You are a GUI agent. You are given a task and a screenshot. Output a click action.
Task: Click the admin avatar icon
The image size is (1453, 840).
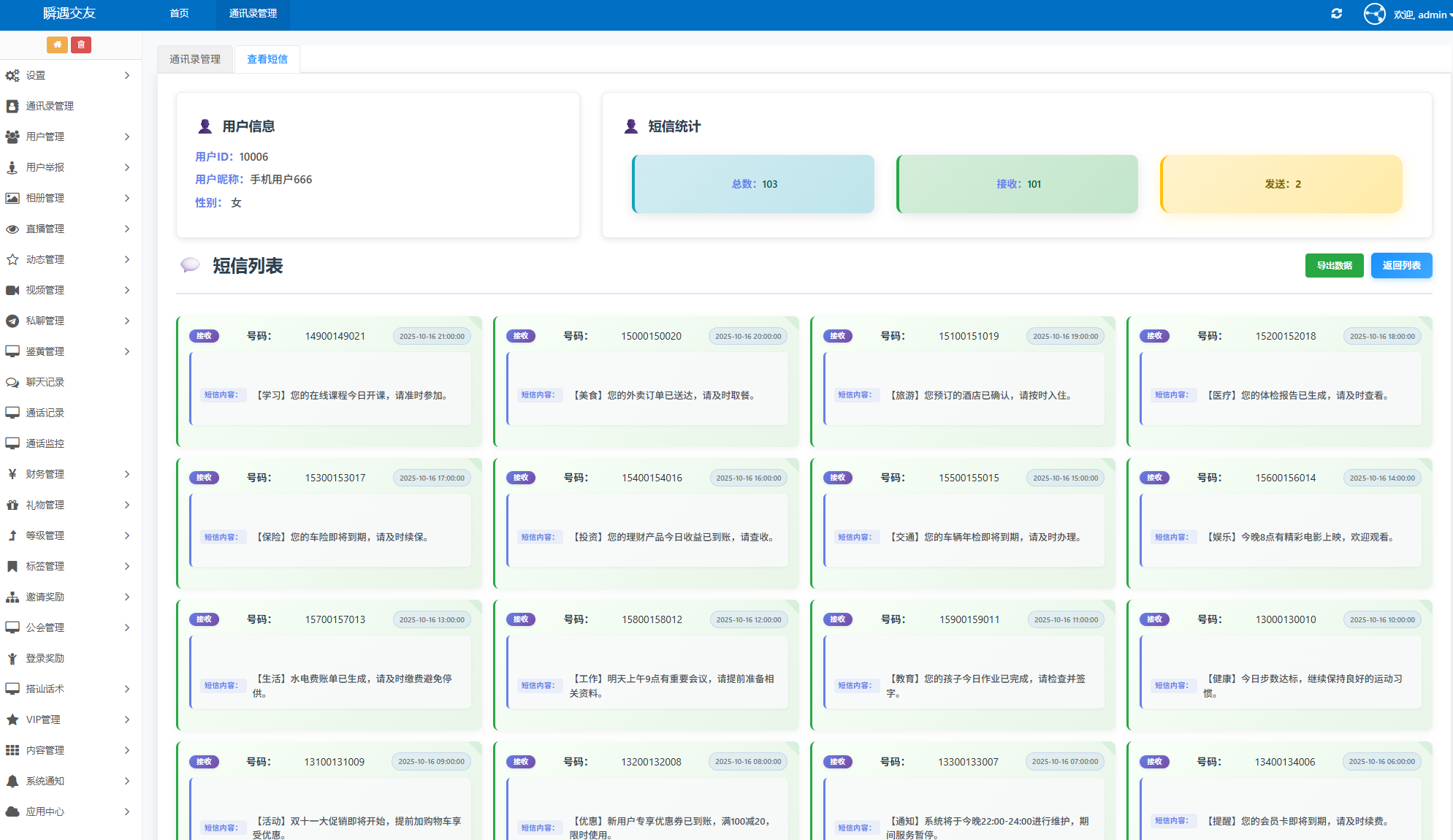pyautogui.click(x=1374, y=14)
